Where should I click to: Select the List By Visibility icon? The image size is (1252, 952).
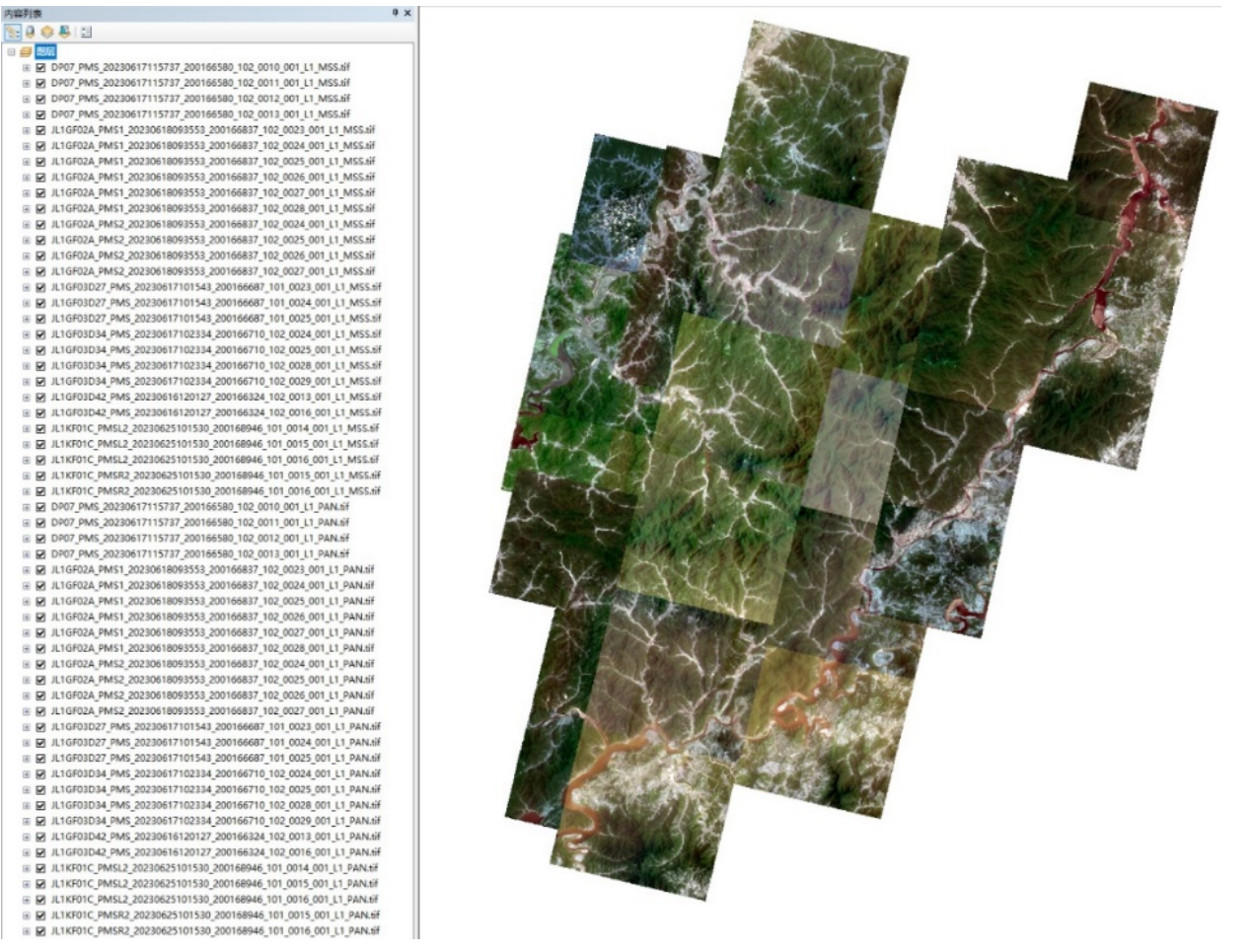pyautogui.click(x=46, y=33)
